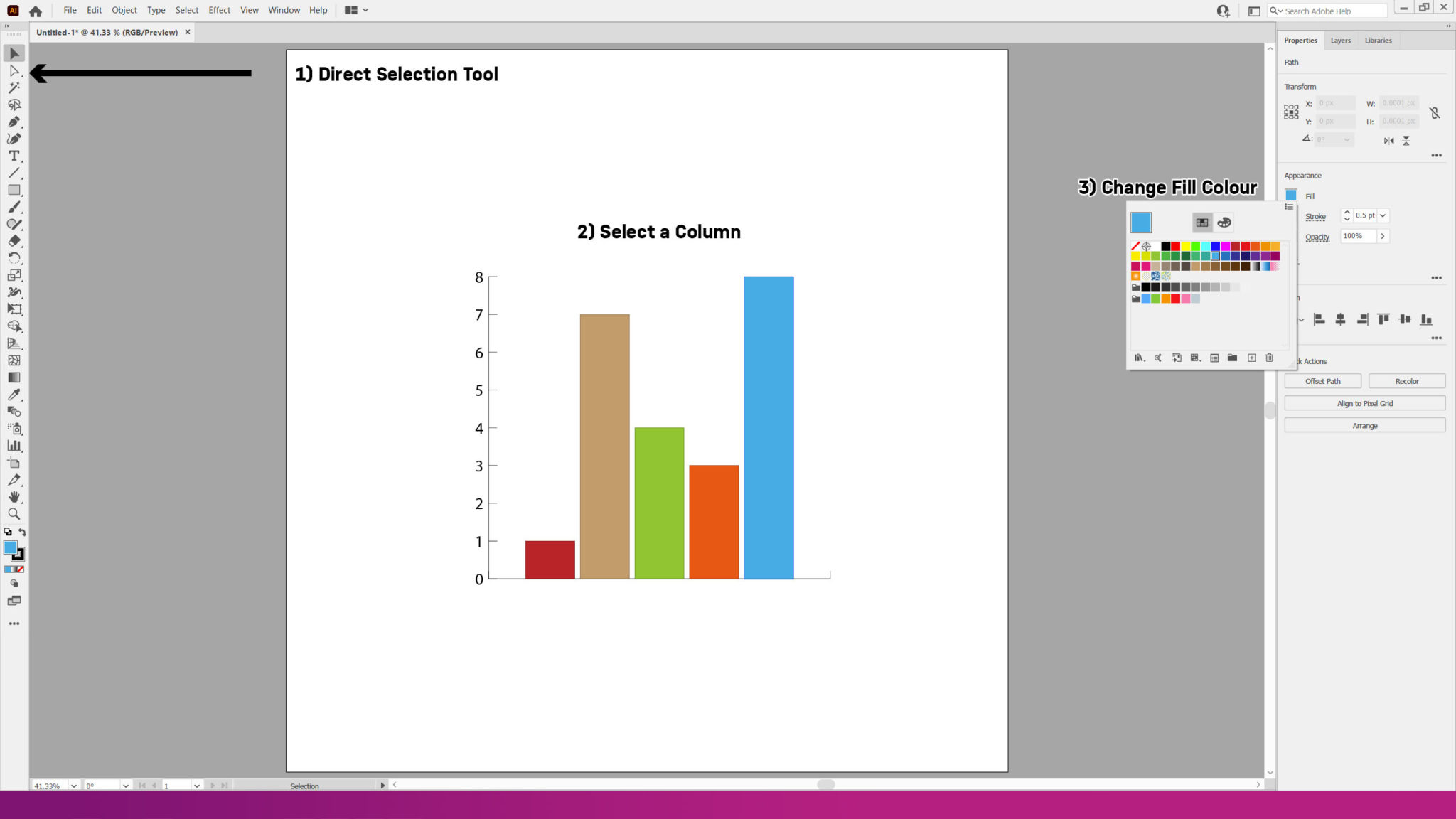Delete selected swatch using the trash icon
Viewport: 1456px width, 819px height.
tap(1270, 358)
